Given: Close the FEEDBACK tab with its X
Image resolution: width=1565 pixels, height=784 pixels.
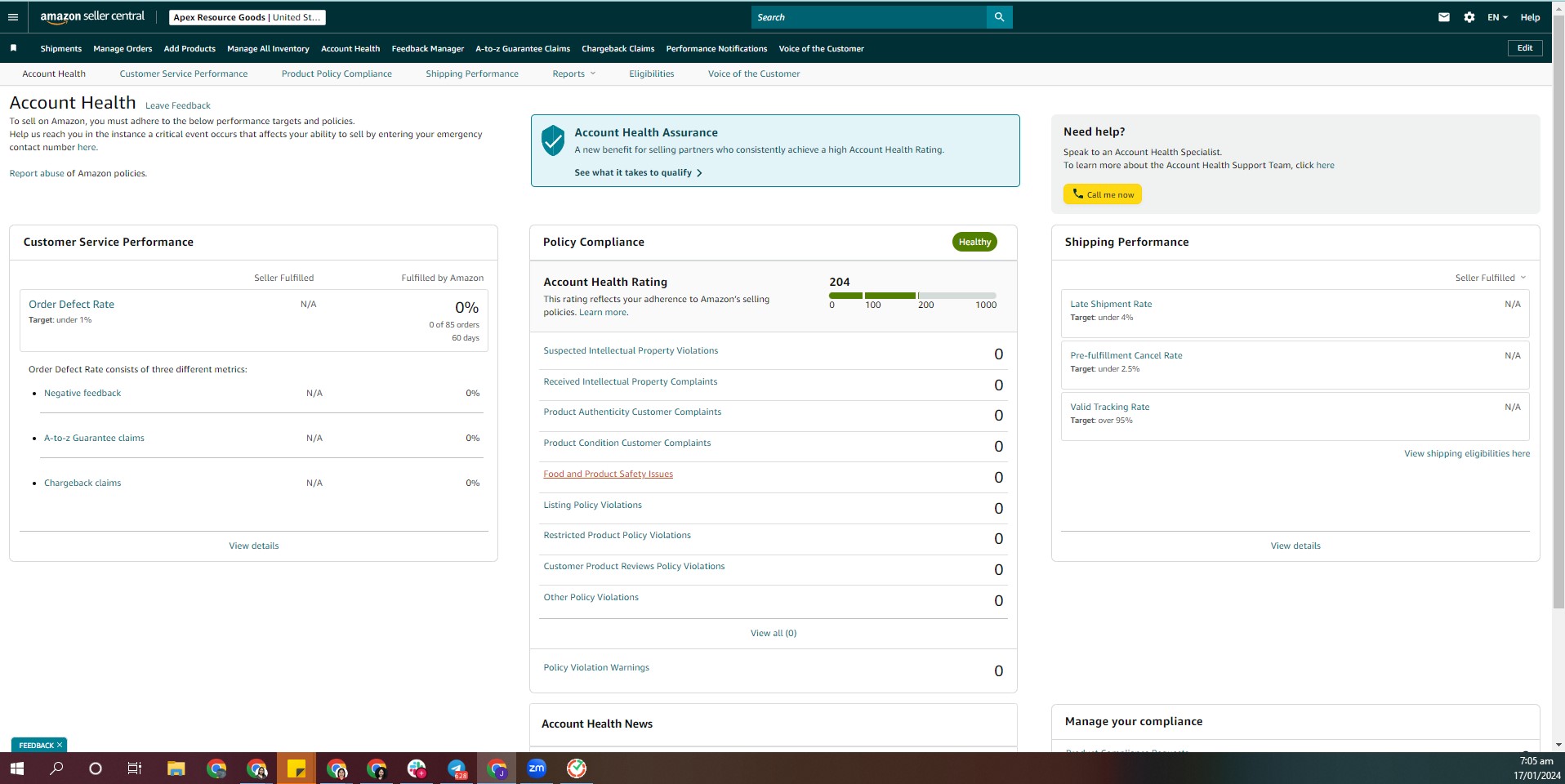Looking at the screenshot, I should [x=60, y=745].
